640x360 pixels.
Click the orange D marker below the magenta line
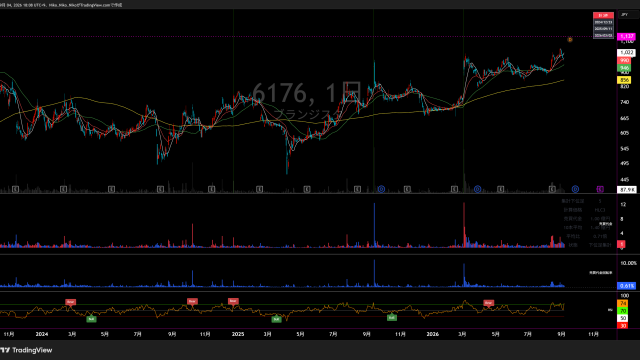coord(570,40)
